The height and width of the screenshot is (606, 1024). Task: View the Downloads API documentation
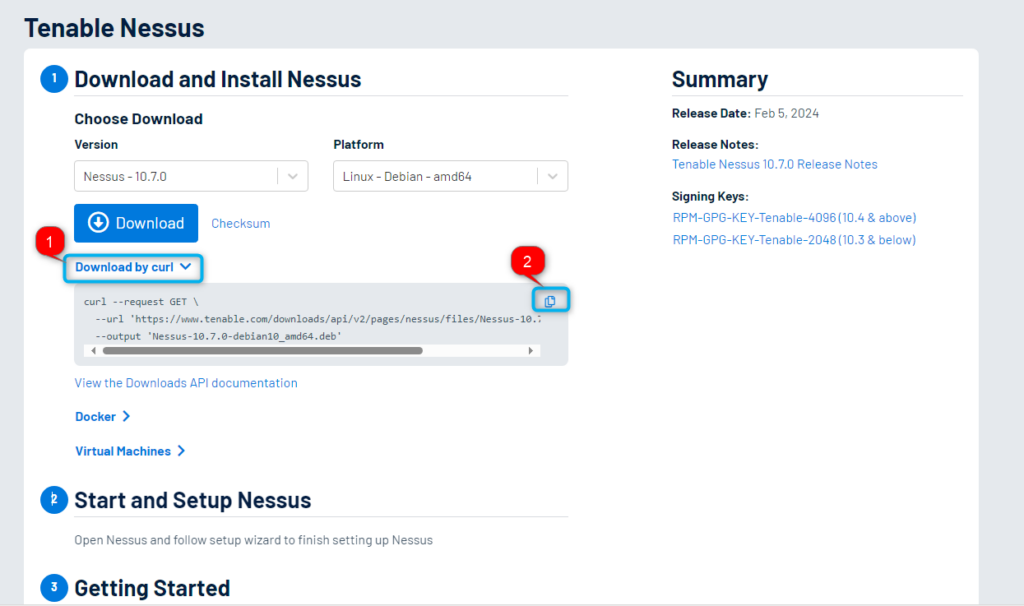click(185, 382)
